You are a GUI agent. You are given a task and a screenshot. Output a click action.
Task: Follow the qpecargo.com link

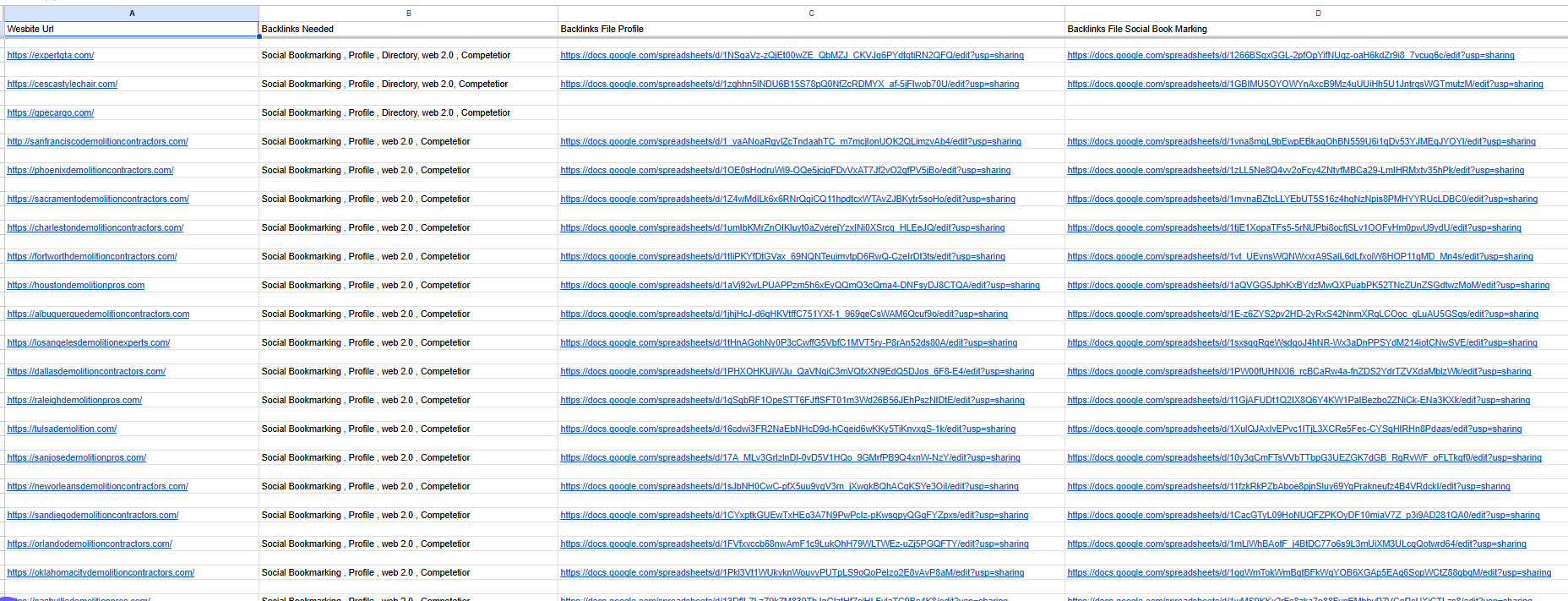tap(51, 113)
